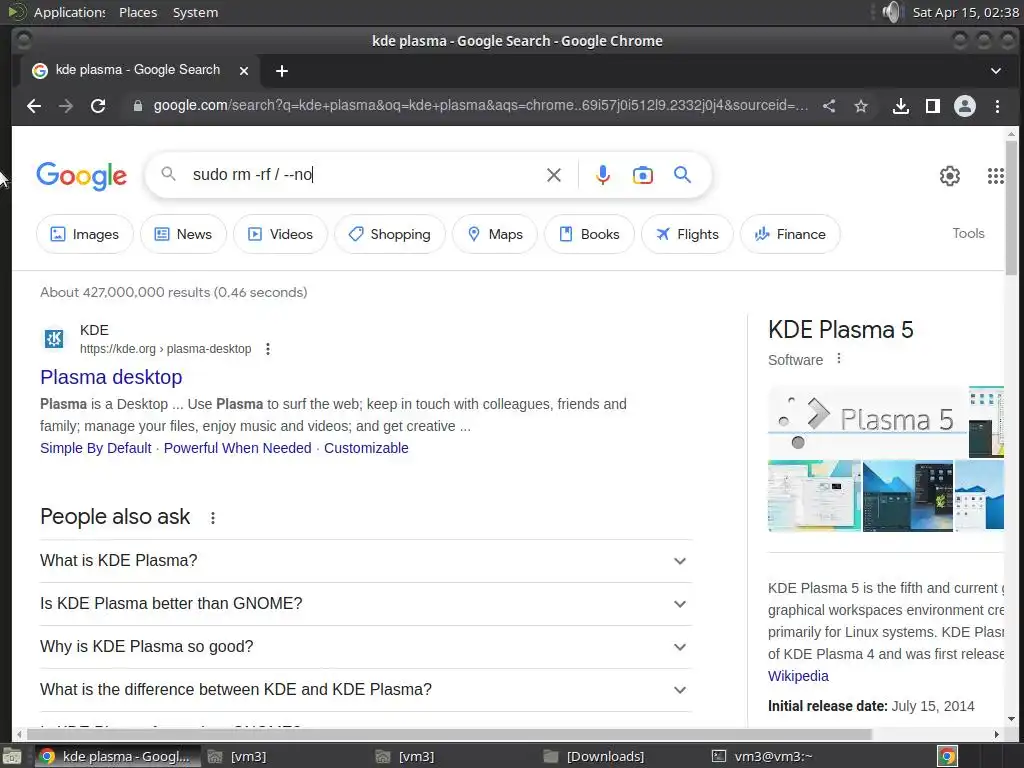Open Powerful When Needed sitelink
Viewport: 1024px width, 768px height.
pyautogui.click(x=238, y=448)
